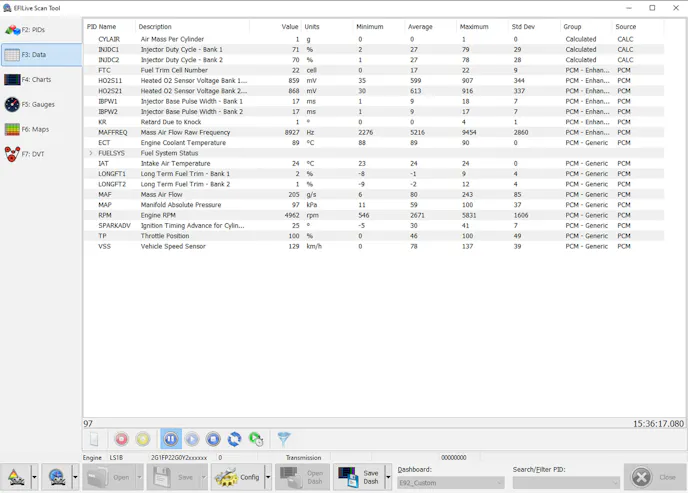The image size is (688, 493).
Task: Click the blue stop button
Action: pyautogui.click(x=213, y=439)
